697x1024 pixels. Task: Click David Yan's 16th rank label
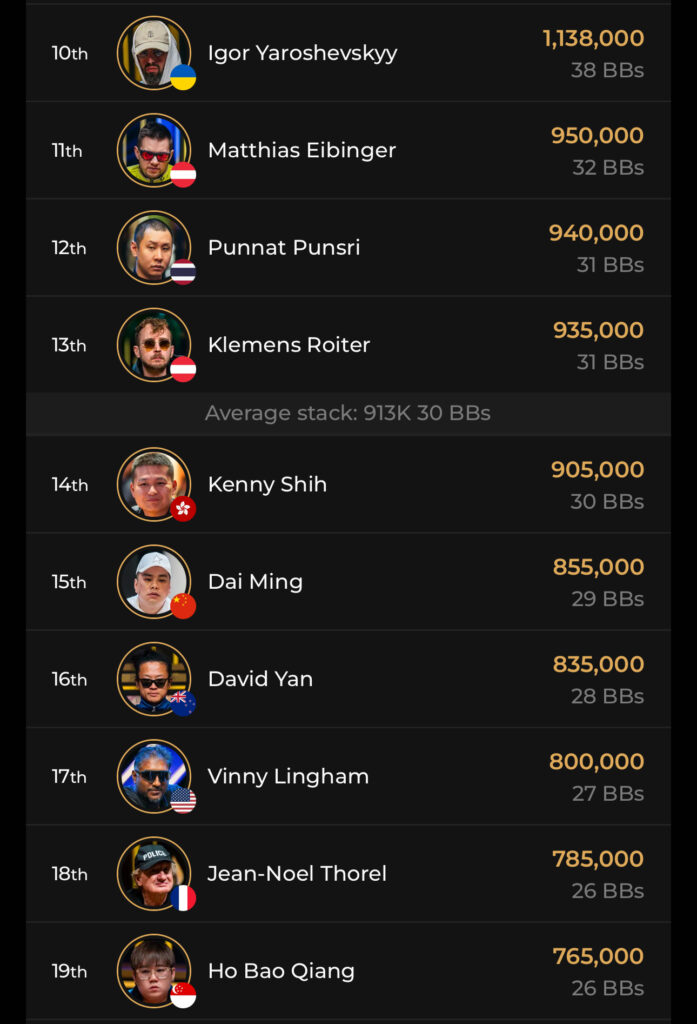point(70,679)
